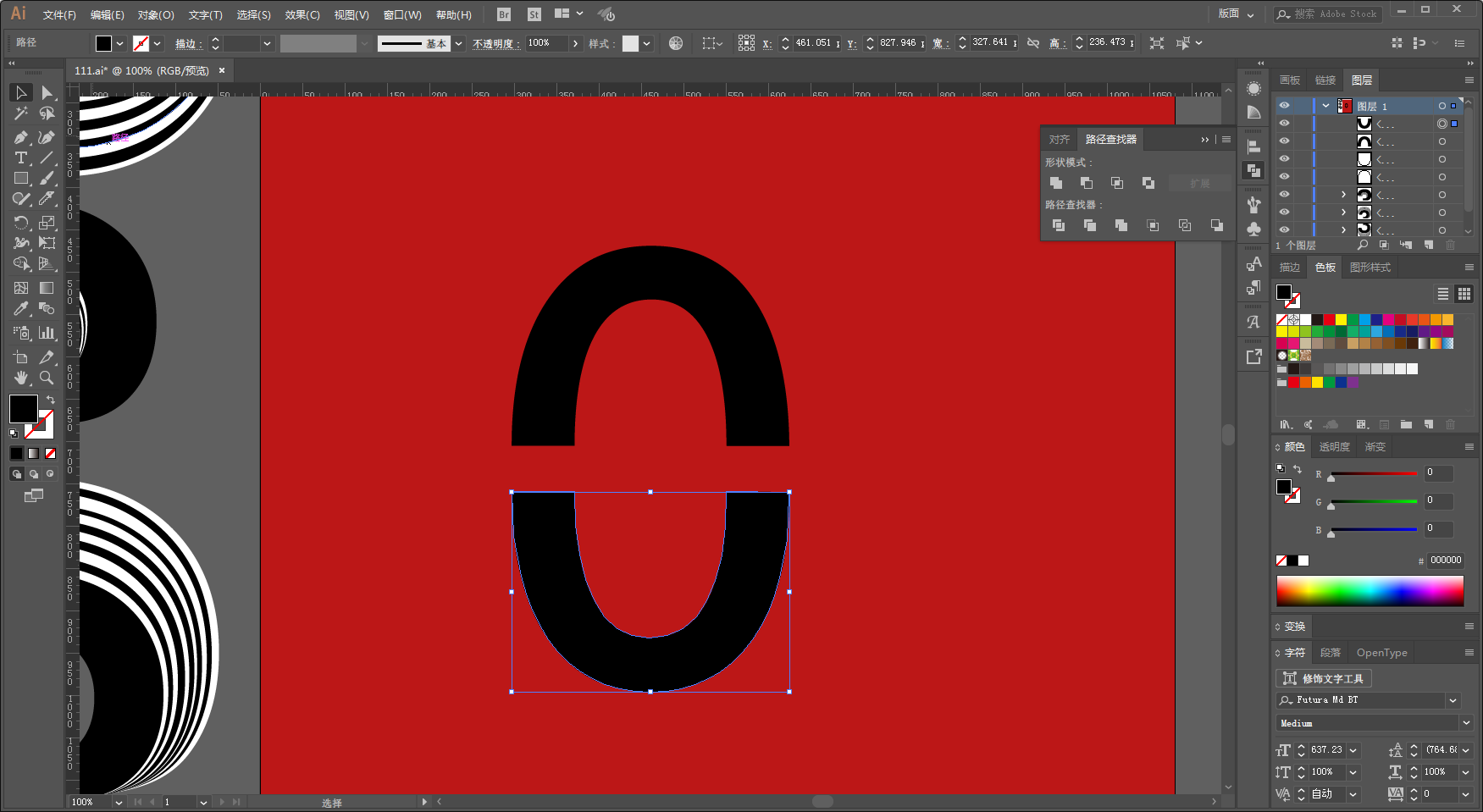Image resolution: width=1483 pixels, height=812 pixels.
Task: Click the Minus Front shape mode icon
Action: pyautogui.click(x=1087, y=183)
